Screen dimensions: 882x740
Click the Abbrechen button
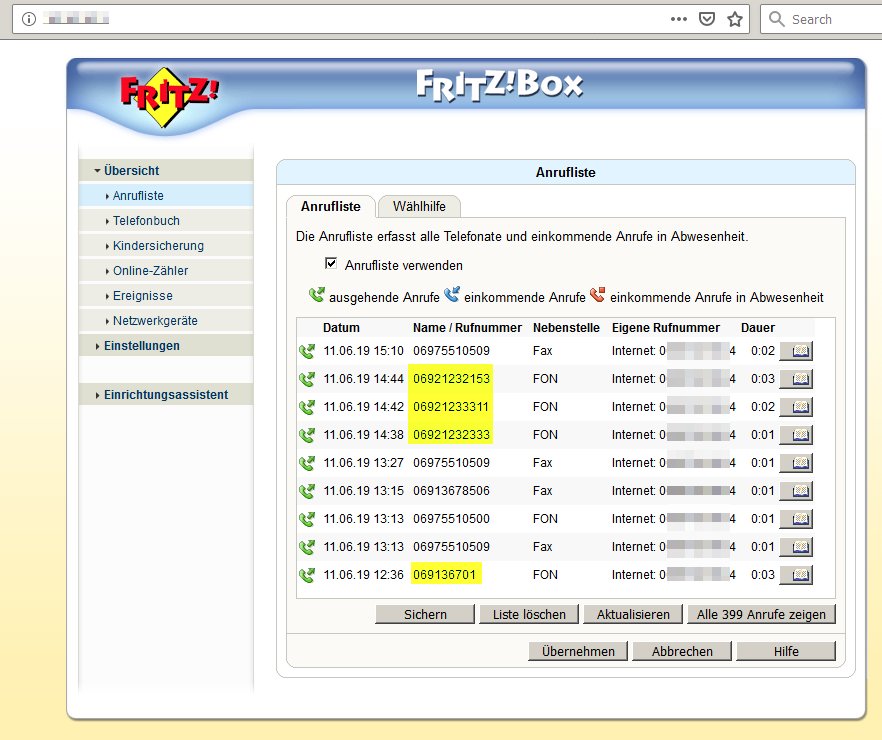pos(682,651)
